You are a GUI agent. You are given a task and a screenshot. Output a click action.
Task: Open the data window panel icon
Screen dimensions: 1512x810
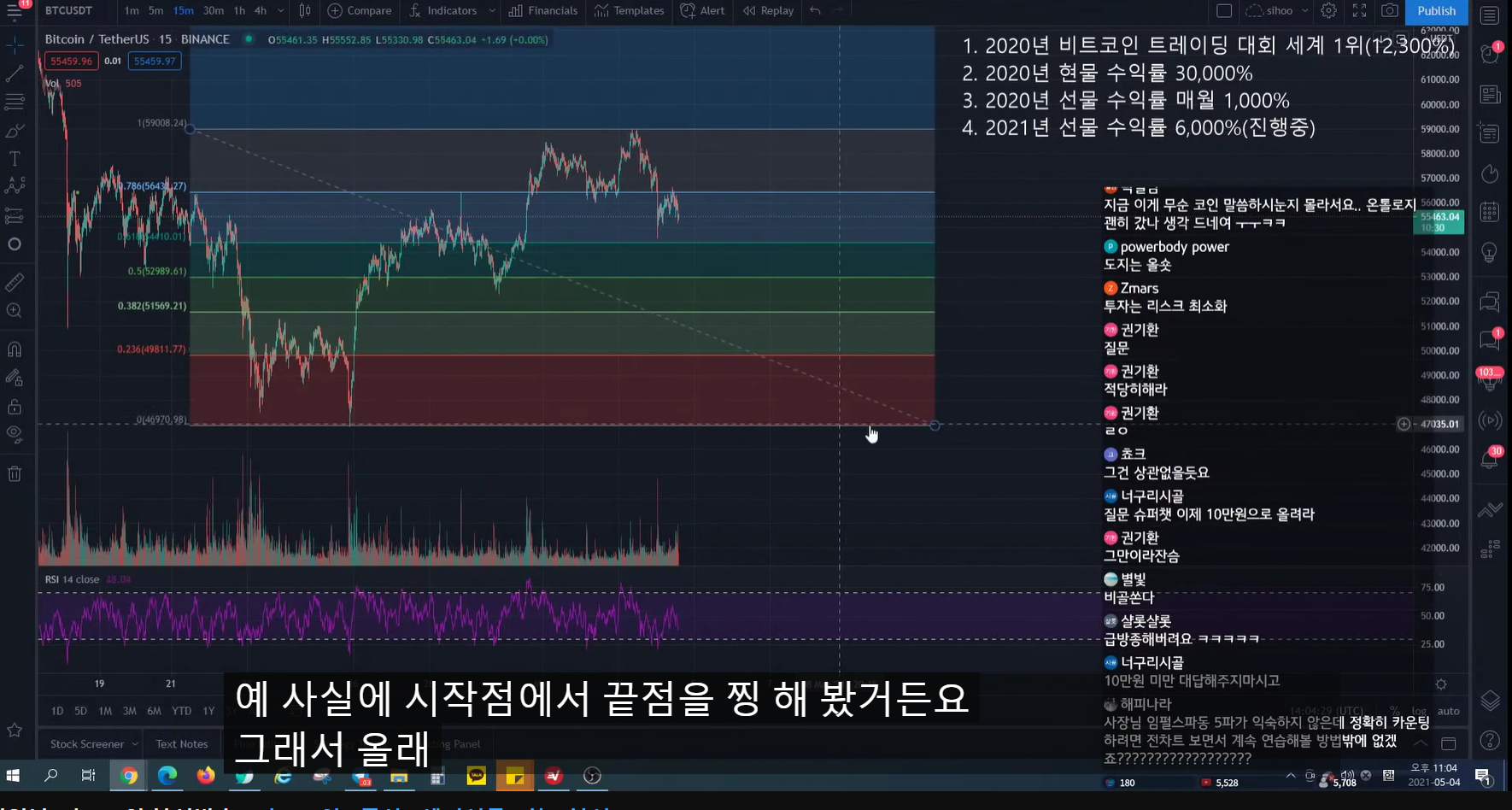1490,134
